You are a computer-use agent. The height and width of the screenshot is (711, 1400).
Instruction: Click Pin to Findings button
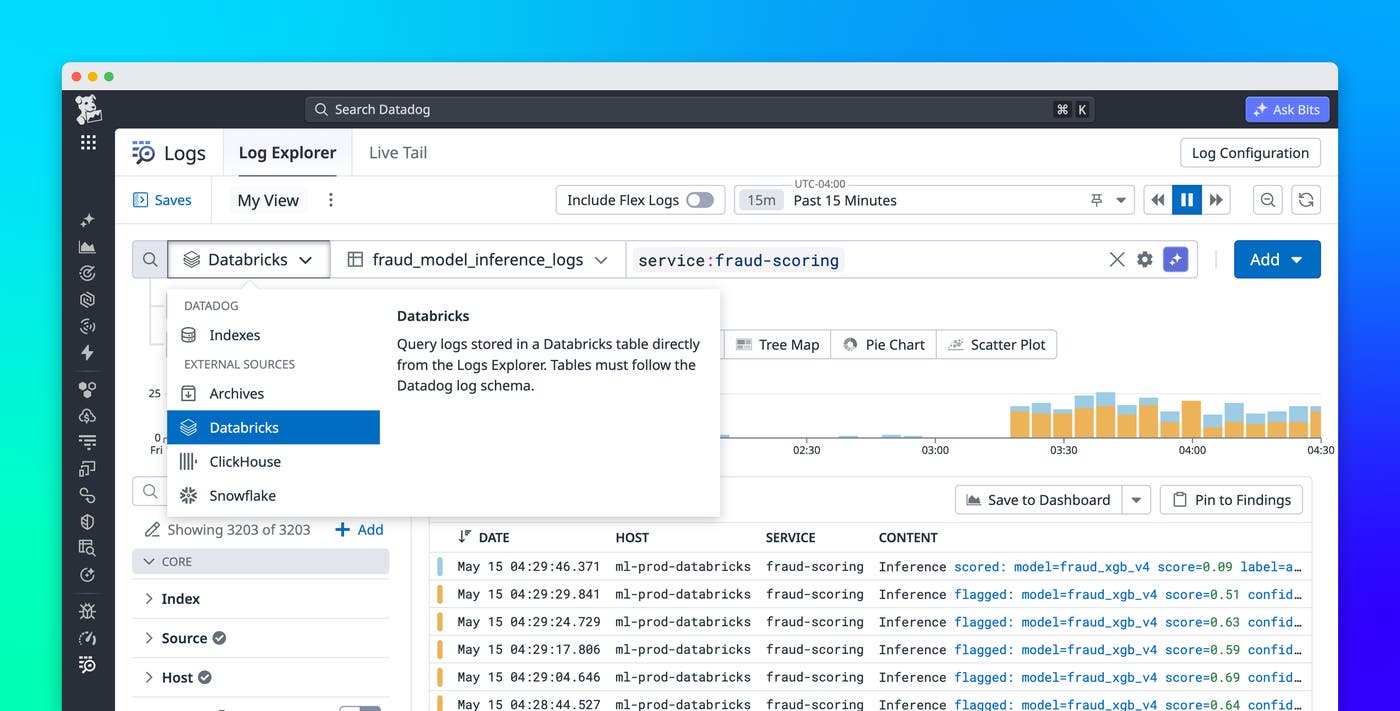click(1231, 500)
